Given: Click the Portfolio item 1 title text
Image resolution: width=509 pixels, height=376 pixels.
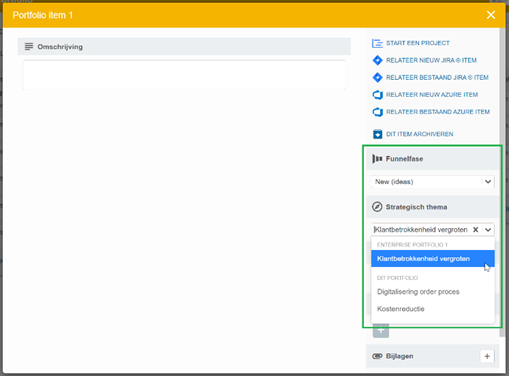Looking at the screenshot, I should 43,15.
